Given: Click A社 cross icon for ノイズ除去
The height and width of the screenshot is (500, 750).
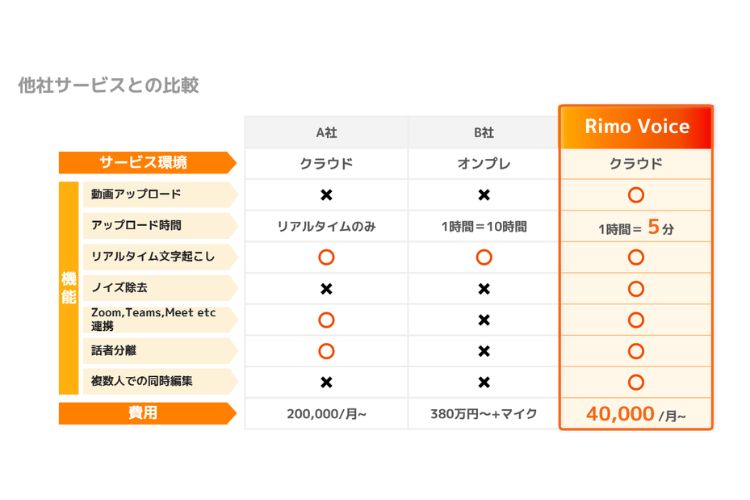Looking at the screenshot, I should pyautogui.click(x=326, y=289).
